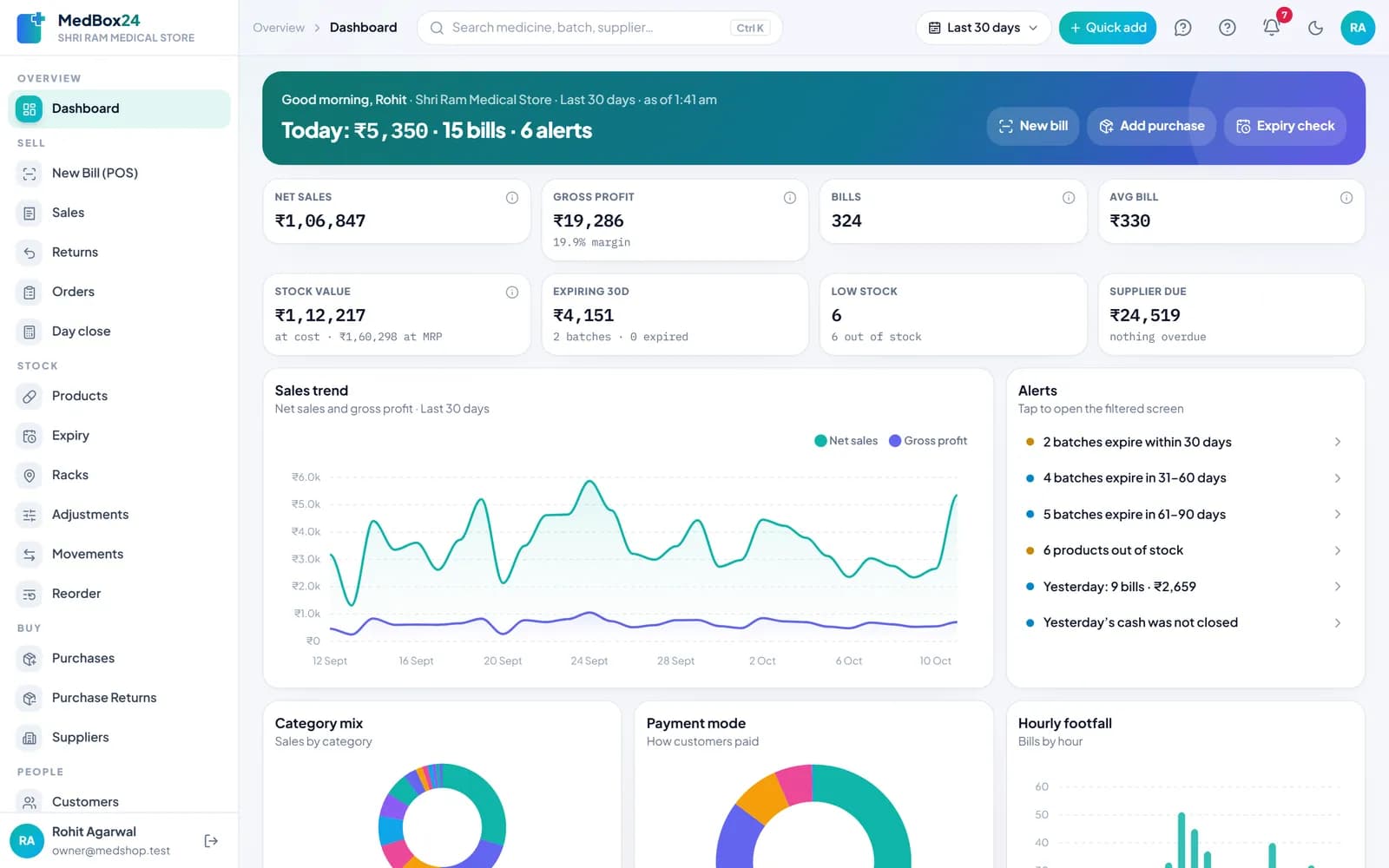Open Racks icon in sidebar

pos(30,476)
